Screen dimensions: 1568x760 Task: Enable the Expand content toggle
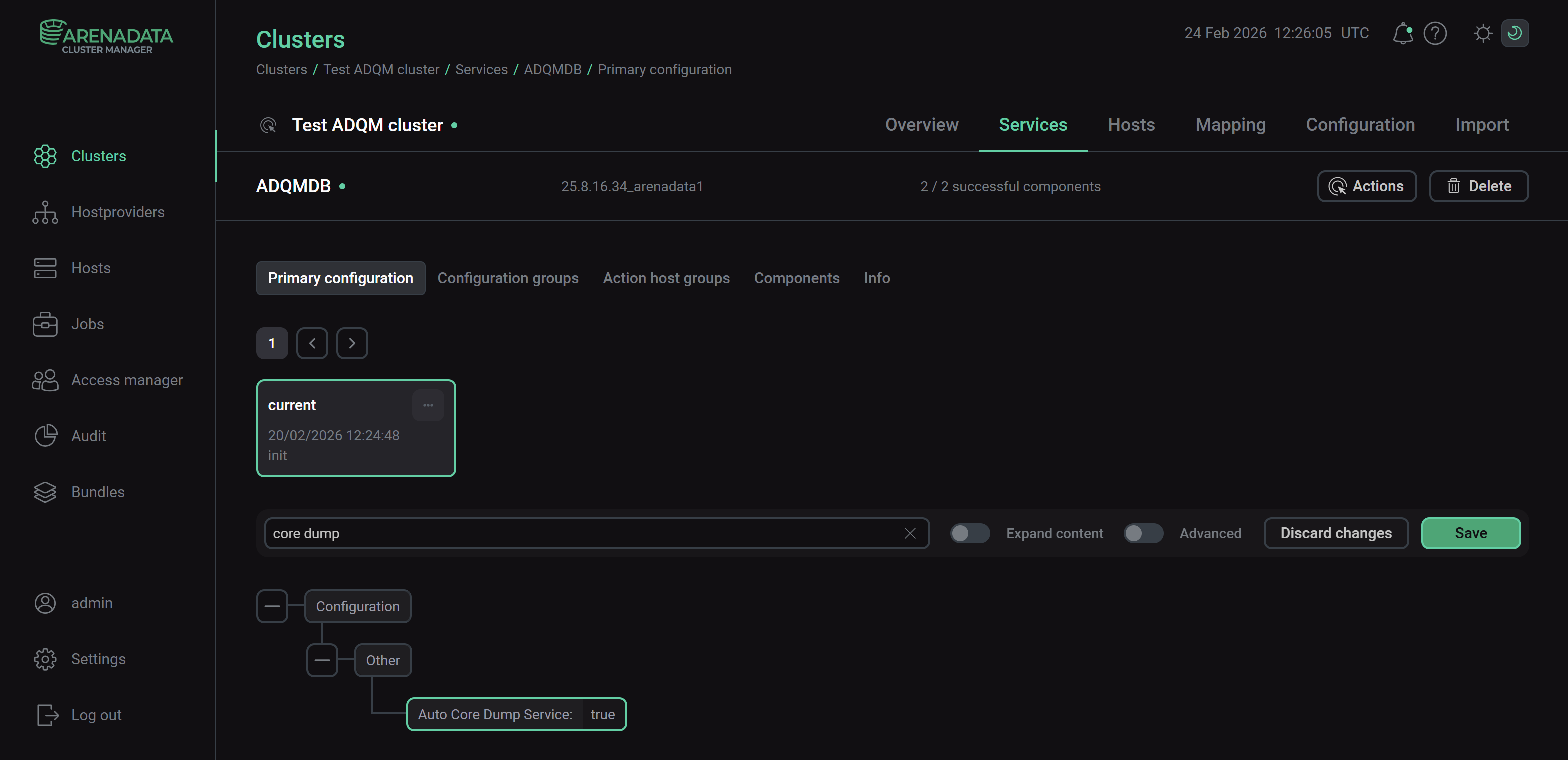click(970, 533)
